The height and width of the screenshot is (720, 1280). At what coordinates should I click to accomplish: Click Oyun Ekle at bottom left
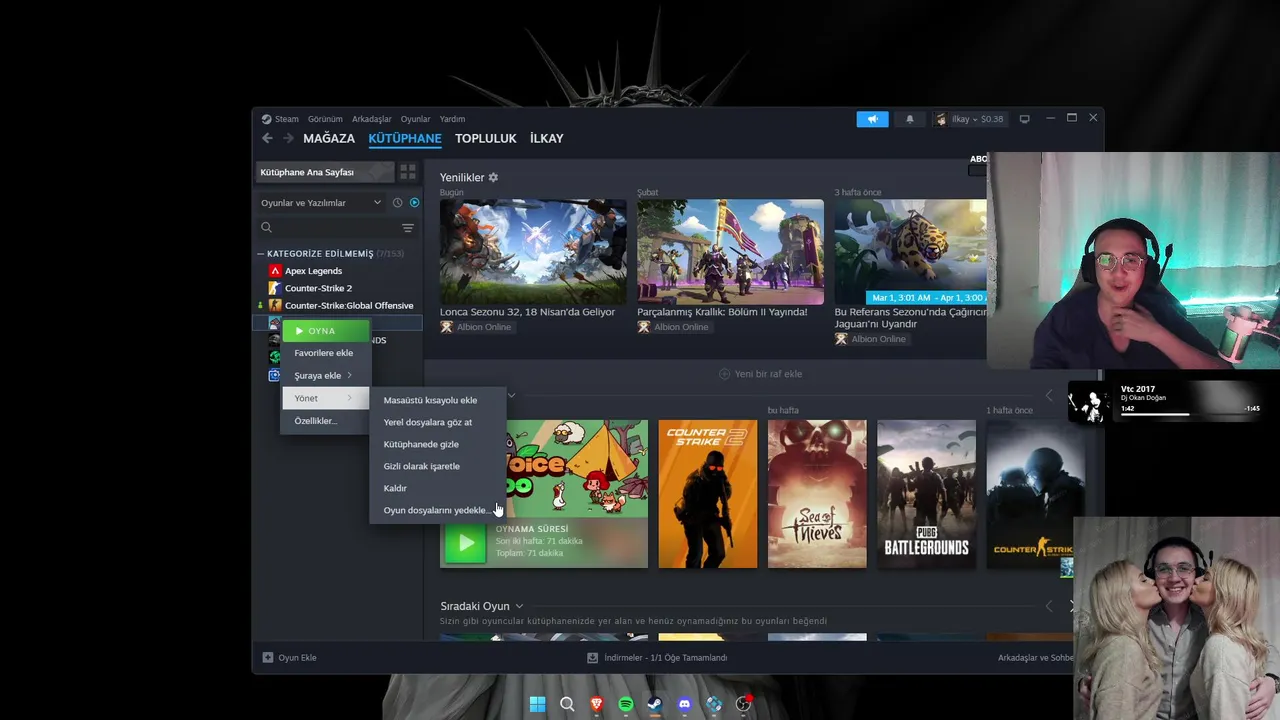tap(289, 658)
